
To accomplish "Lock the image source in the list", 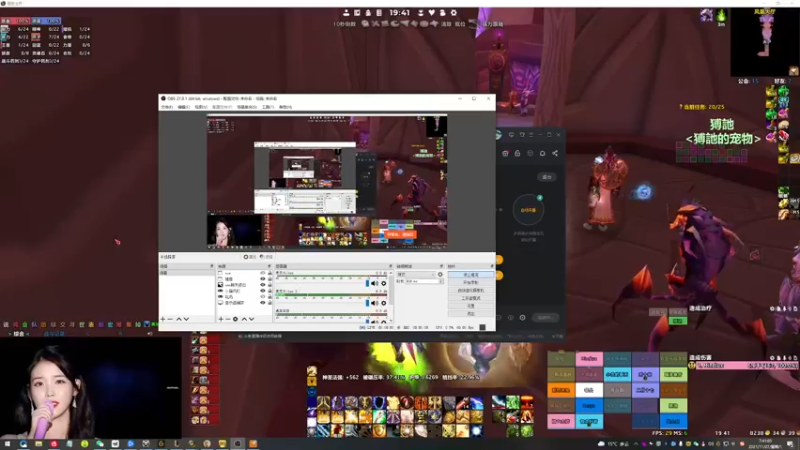I will (x=270, y=285).
